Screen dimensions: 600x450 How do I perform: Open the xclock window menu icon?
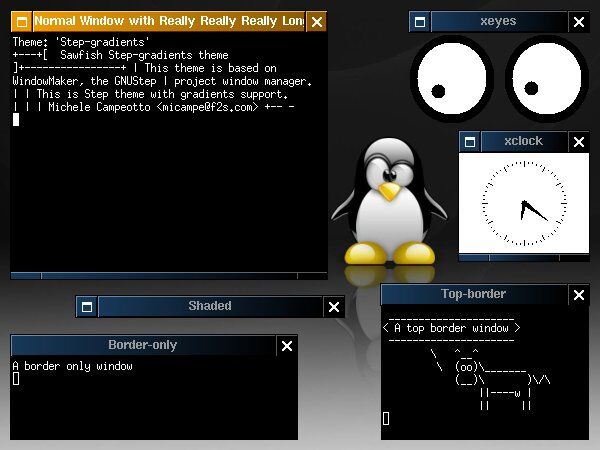coord(470,142)
